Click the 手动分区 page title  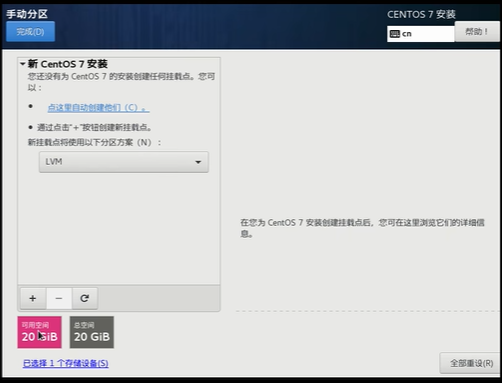pos(27,14)
